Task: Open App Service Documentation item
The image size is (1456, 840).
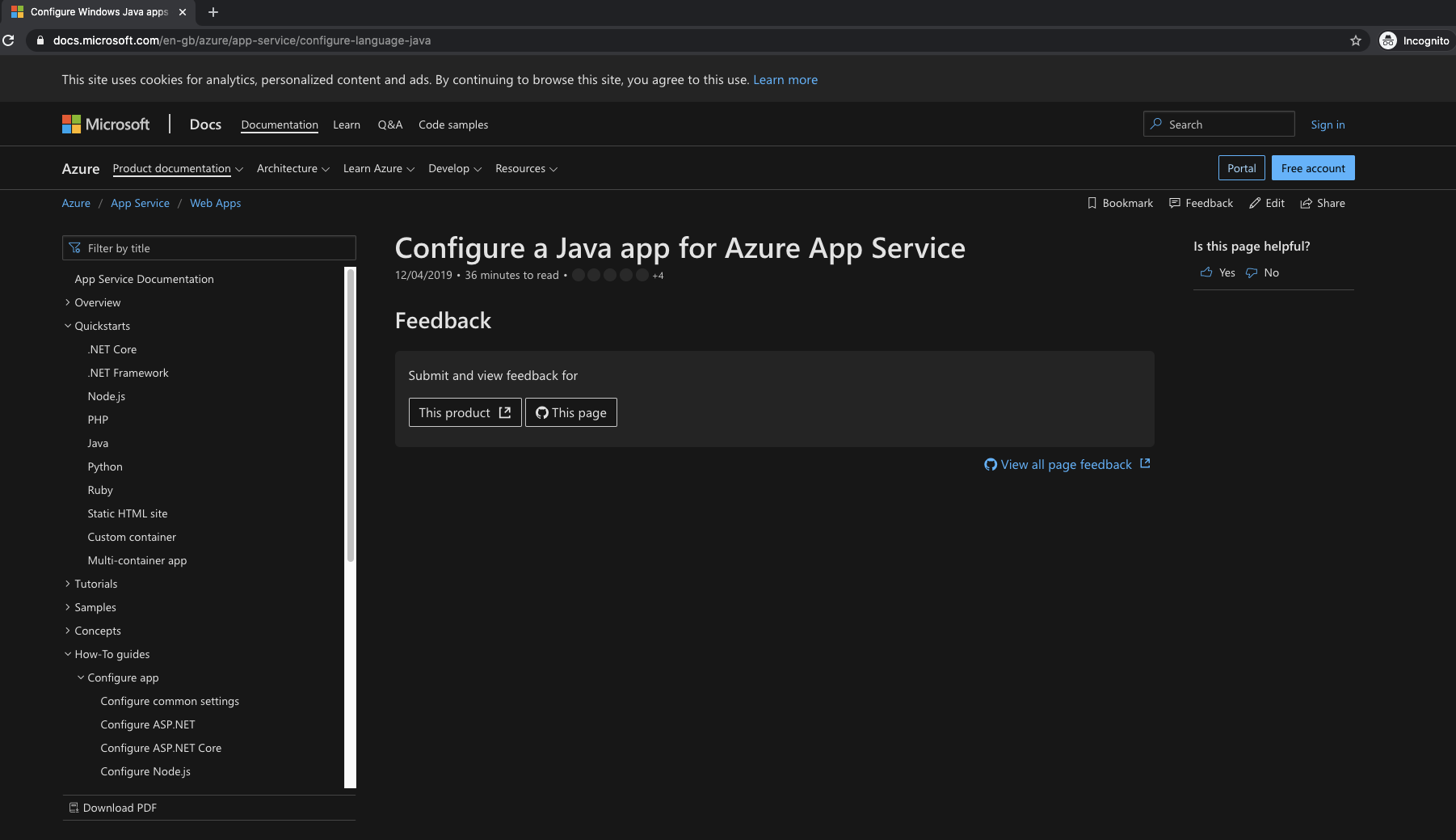Action: (x=145, y=279)
